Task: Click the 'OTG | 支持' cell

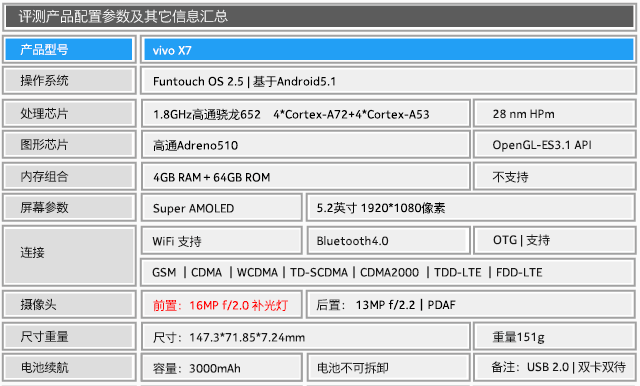Action: tap(555, 240)
